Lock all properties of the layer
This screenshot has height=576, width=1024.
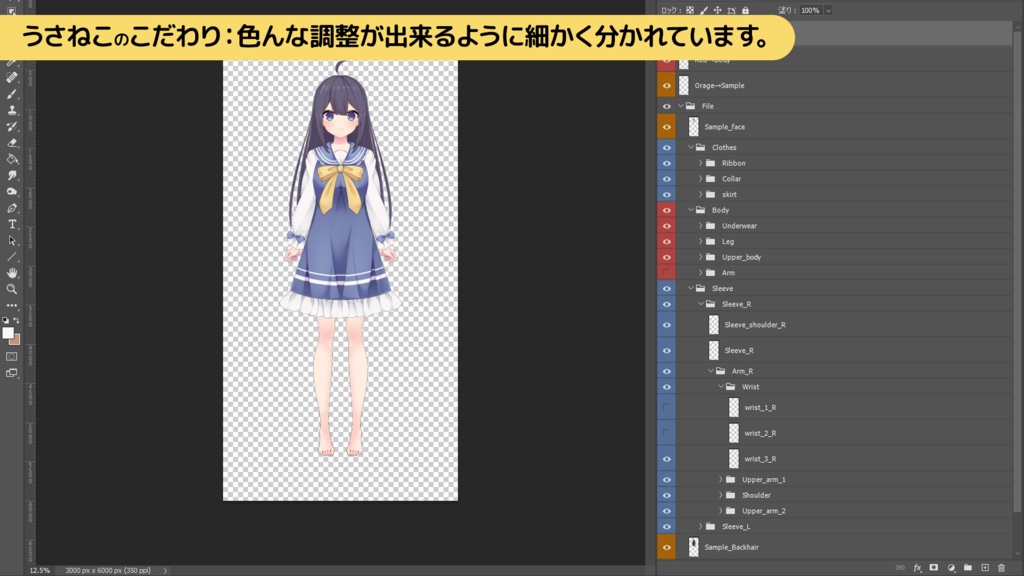[746, 10]
